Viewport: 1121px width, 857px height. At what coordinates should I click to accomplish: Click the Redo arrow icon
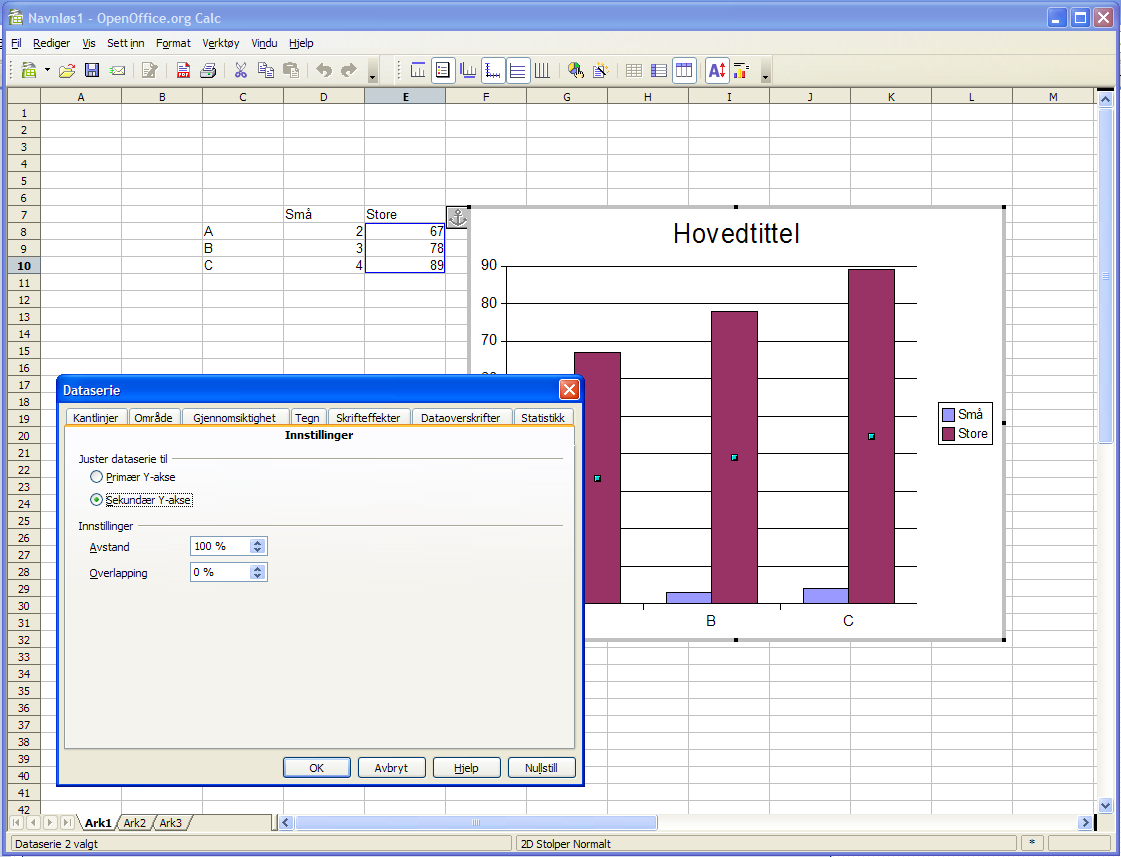(x=349, y=70)
